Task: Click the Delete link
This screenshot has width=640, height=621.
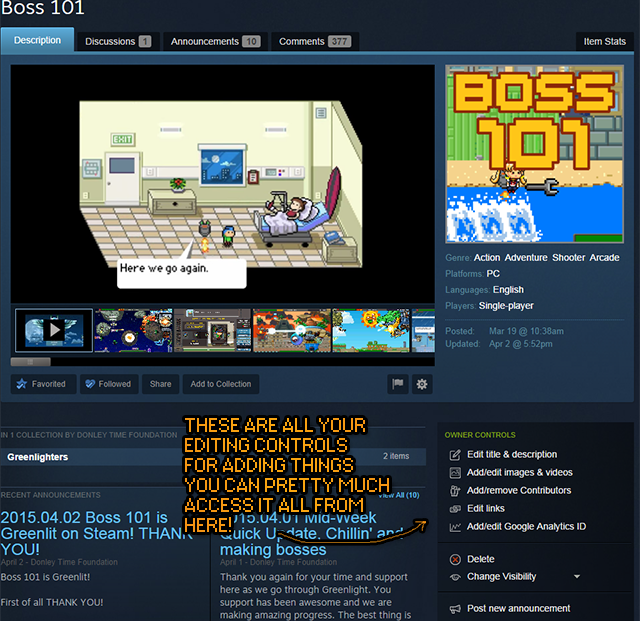Action: point(480,559)
